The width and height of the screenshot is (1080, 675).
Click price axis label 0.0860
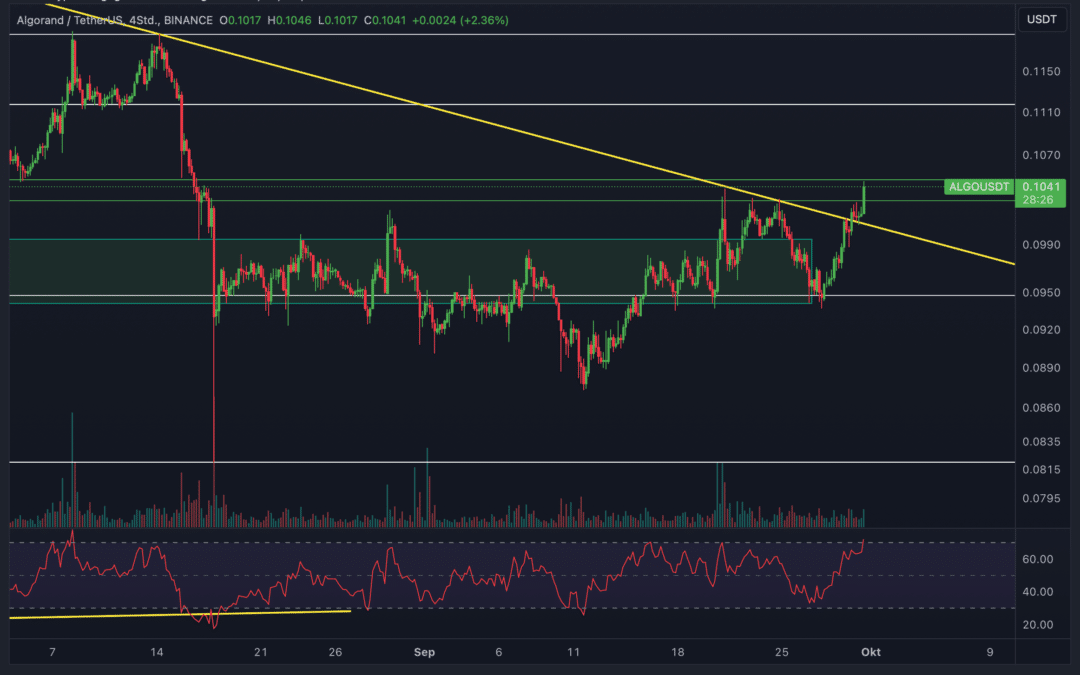(1041, 408)
